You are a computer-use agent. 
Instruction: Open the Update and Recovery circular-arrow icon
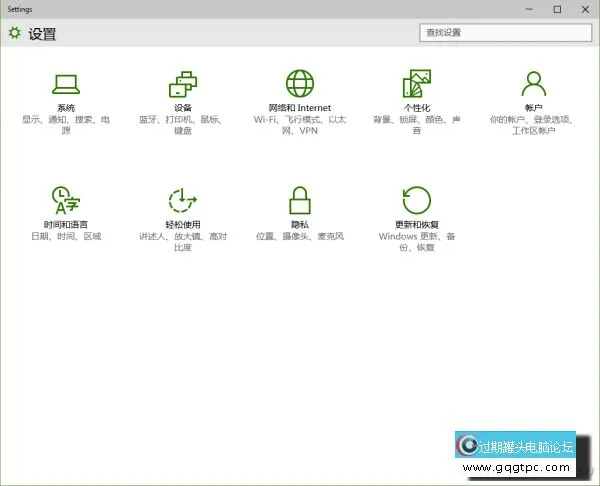(416, 199)
